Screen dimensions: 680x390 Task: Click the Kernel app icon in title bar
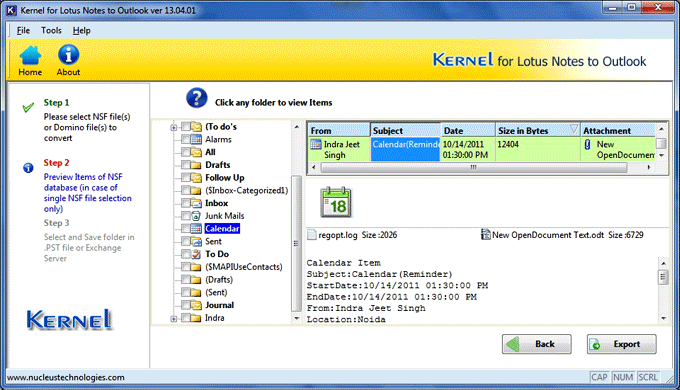click(12, 10)
